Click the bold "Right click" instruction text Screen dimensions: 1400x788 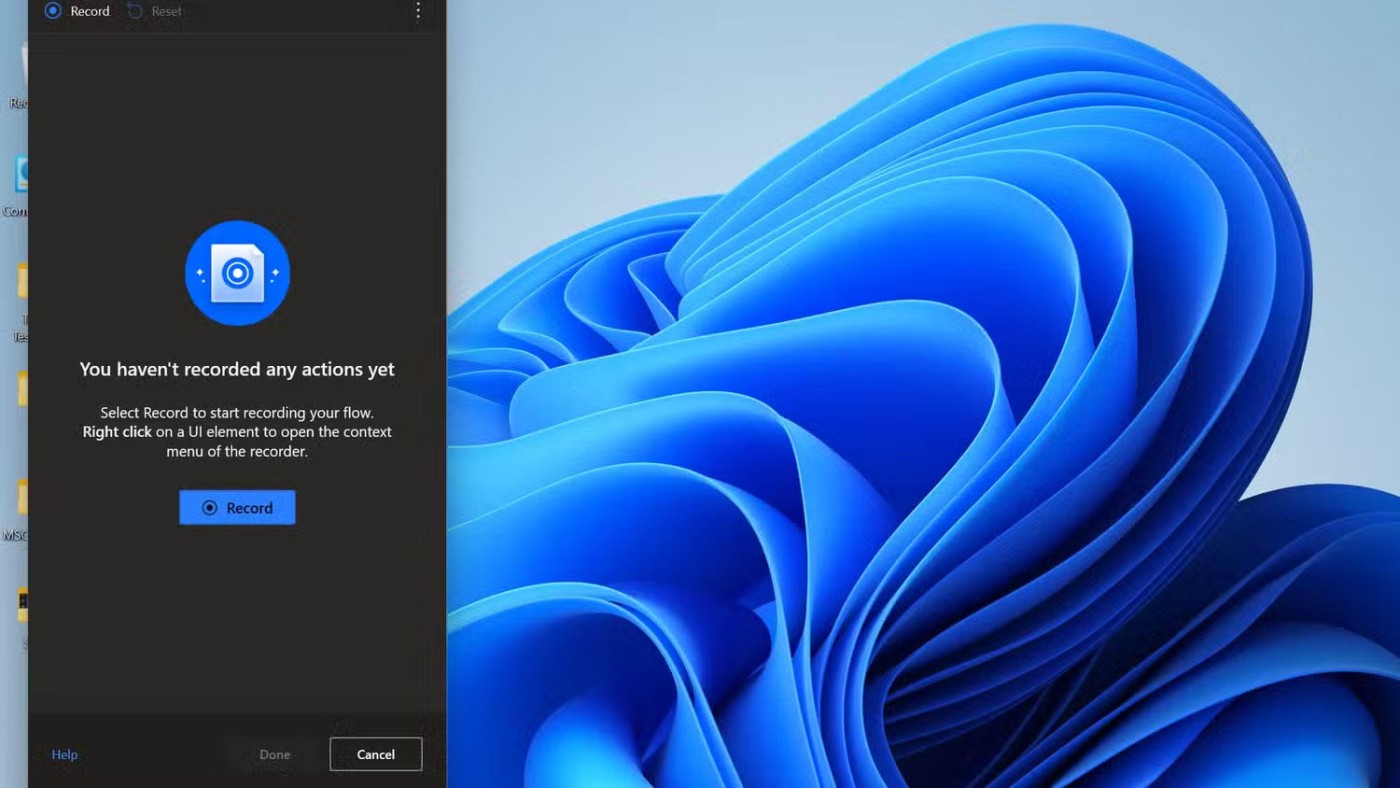point(117,432)
